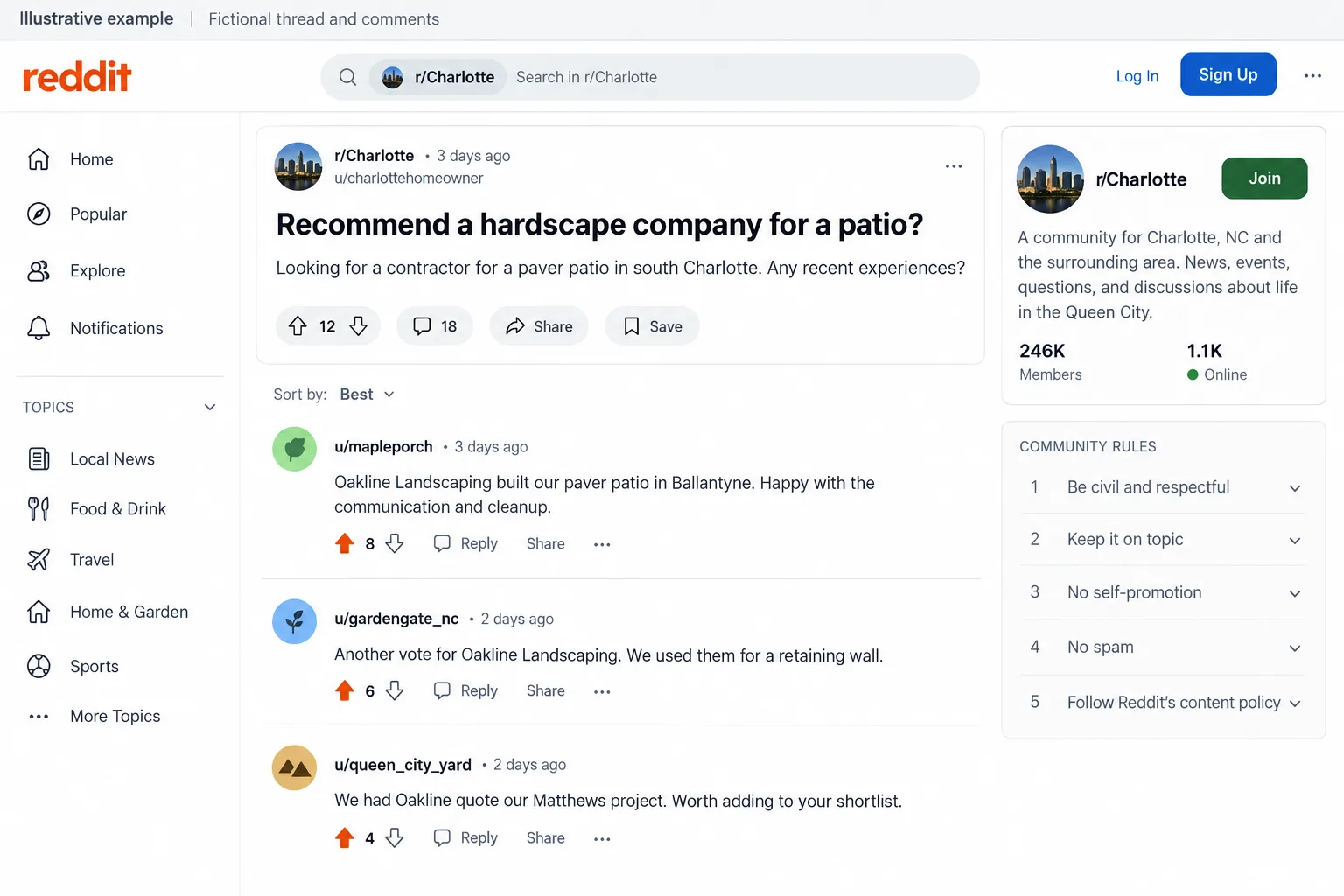Expand rule 5 Follow Reddit's content policy
Screen dimensions: 1344x896
pos(1295,703)
